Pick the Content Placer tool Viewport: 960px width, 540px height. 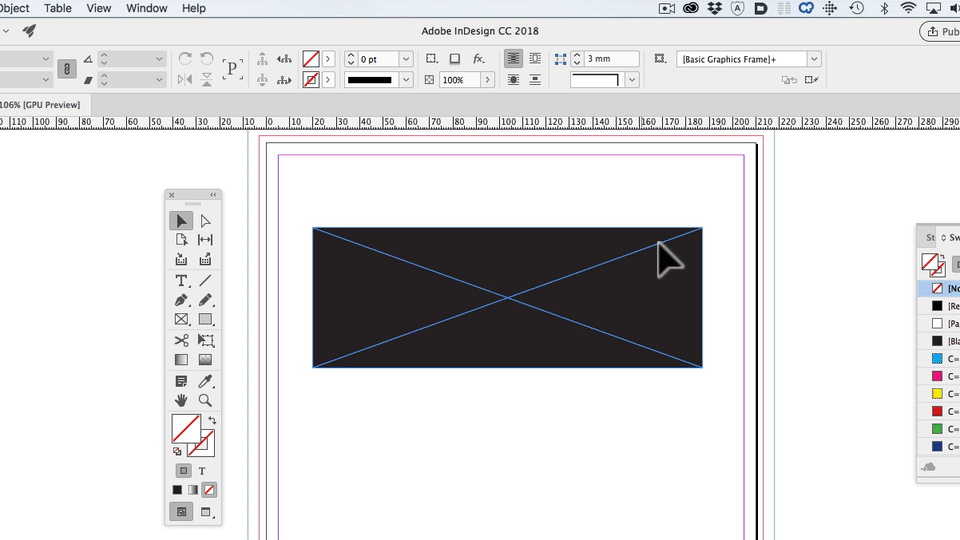205,260
